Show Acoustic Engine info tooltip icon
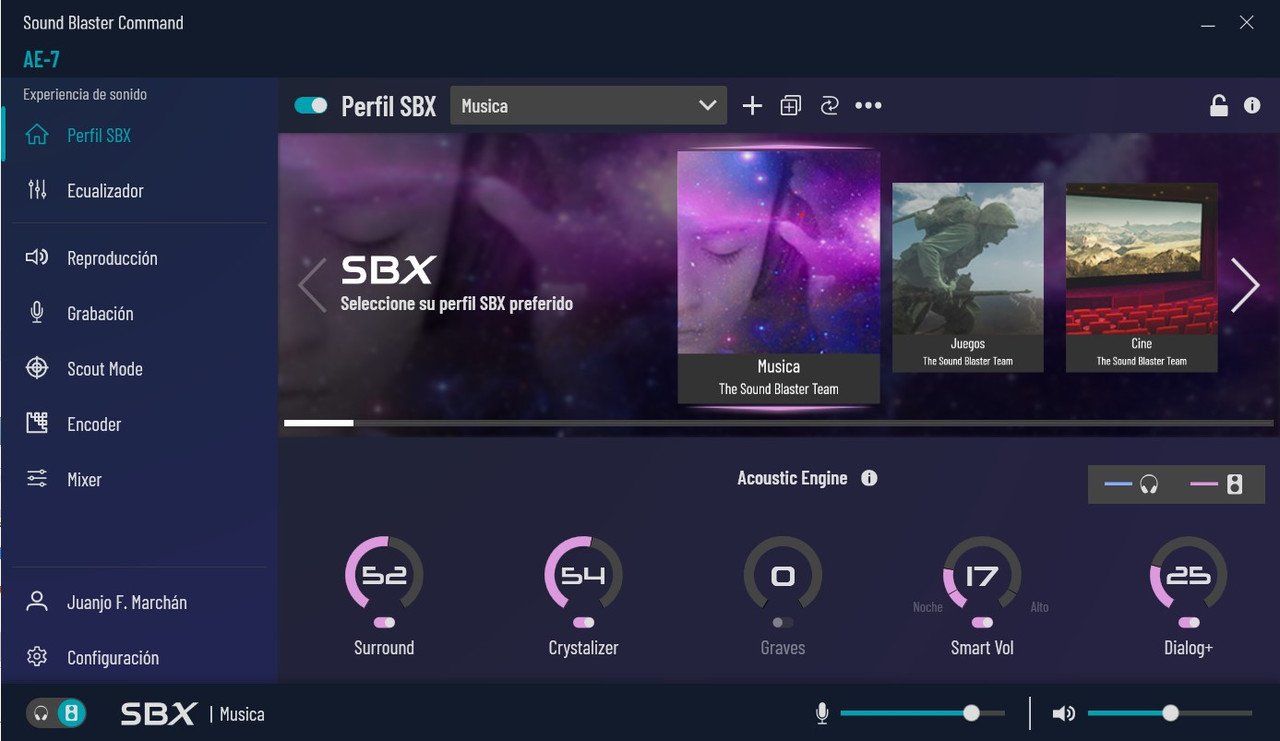Viewport: 1280px width, 741px height. pos(869,478)
